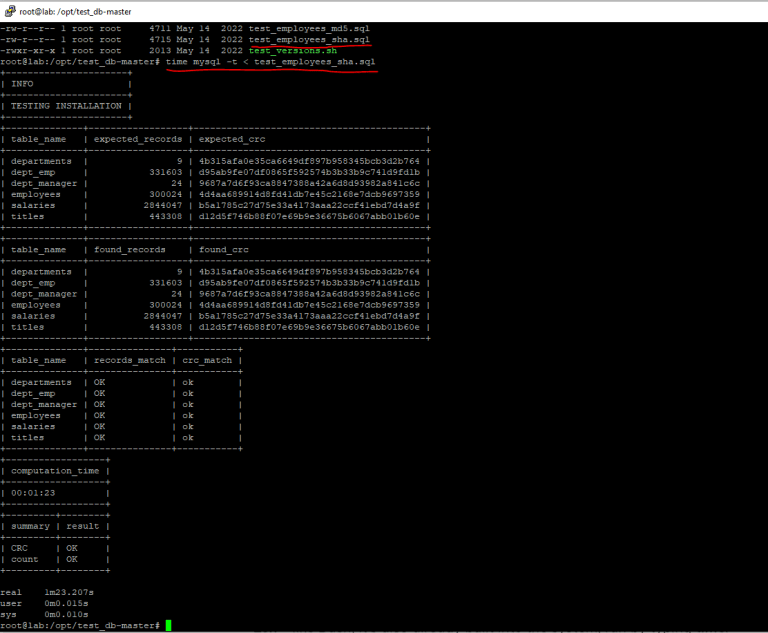Select test_employees_sha.sql in the ls output line

pos(309,40)
